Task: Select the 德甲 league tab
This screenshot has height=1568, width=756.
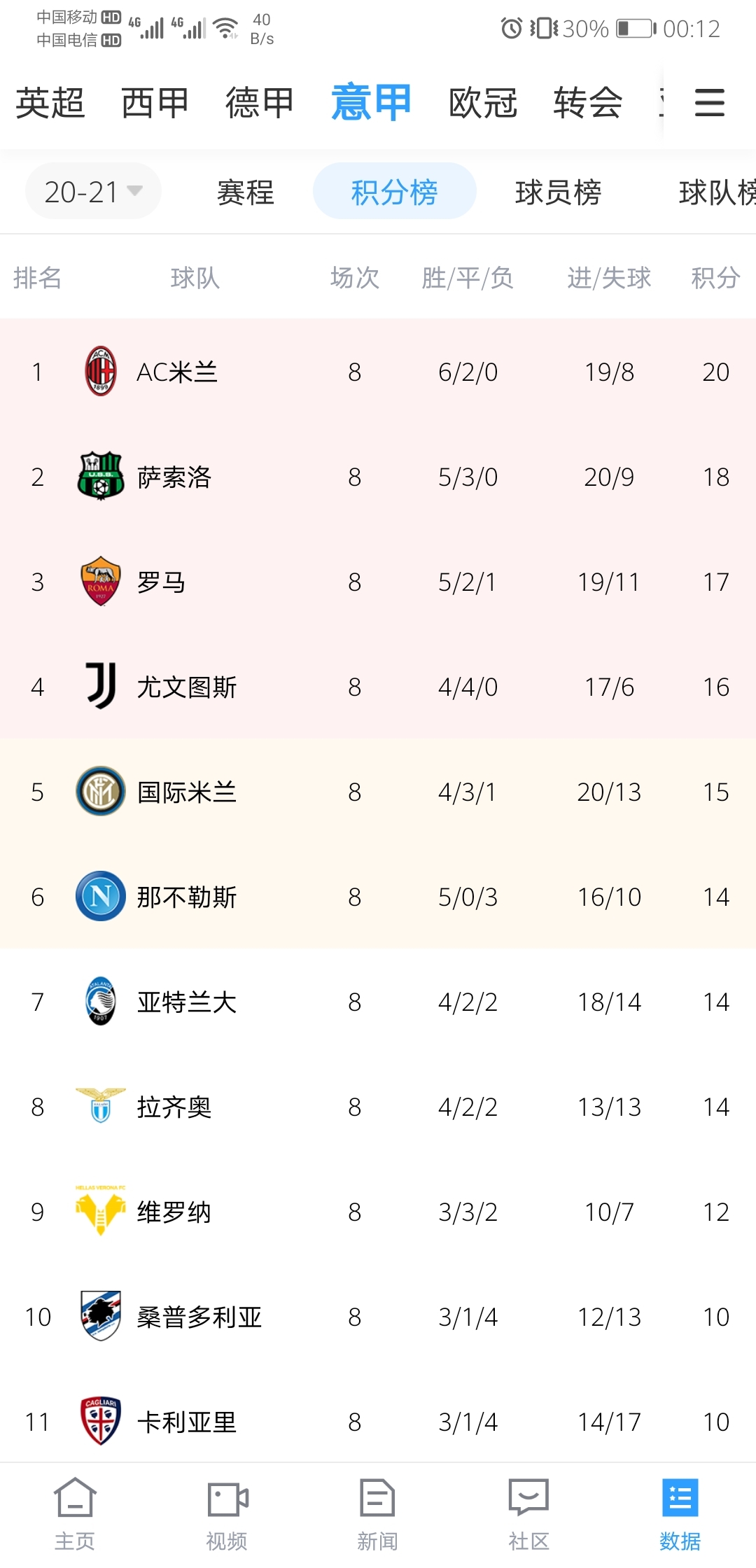Action: click(x=260, y=103)
